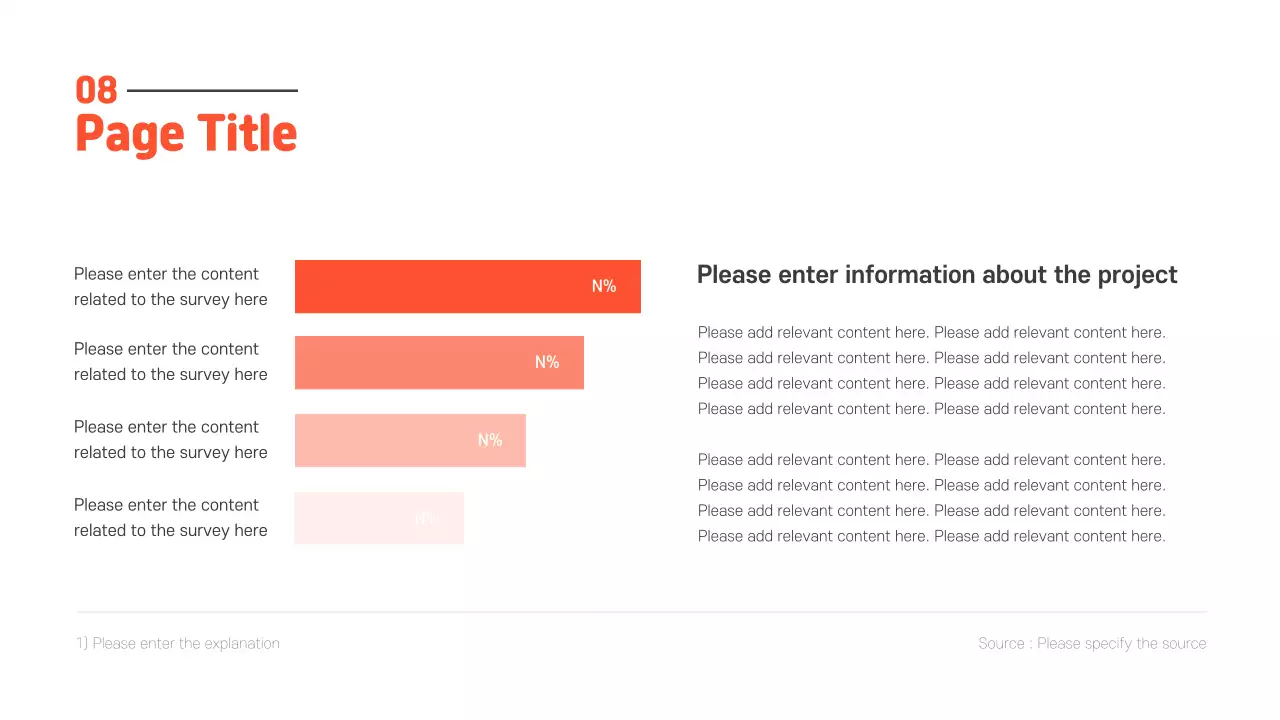The width and height of the screenshot is (1280, 720).
Task: Select the third survey label text
Action: point(171,440)
